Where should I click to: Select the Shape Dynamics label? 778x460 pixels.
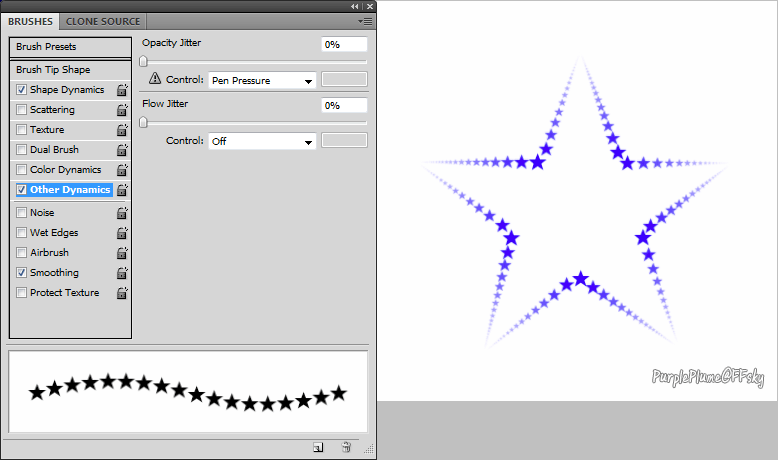tap(67, 90)
